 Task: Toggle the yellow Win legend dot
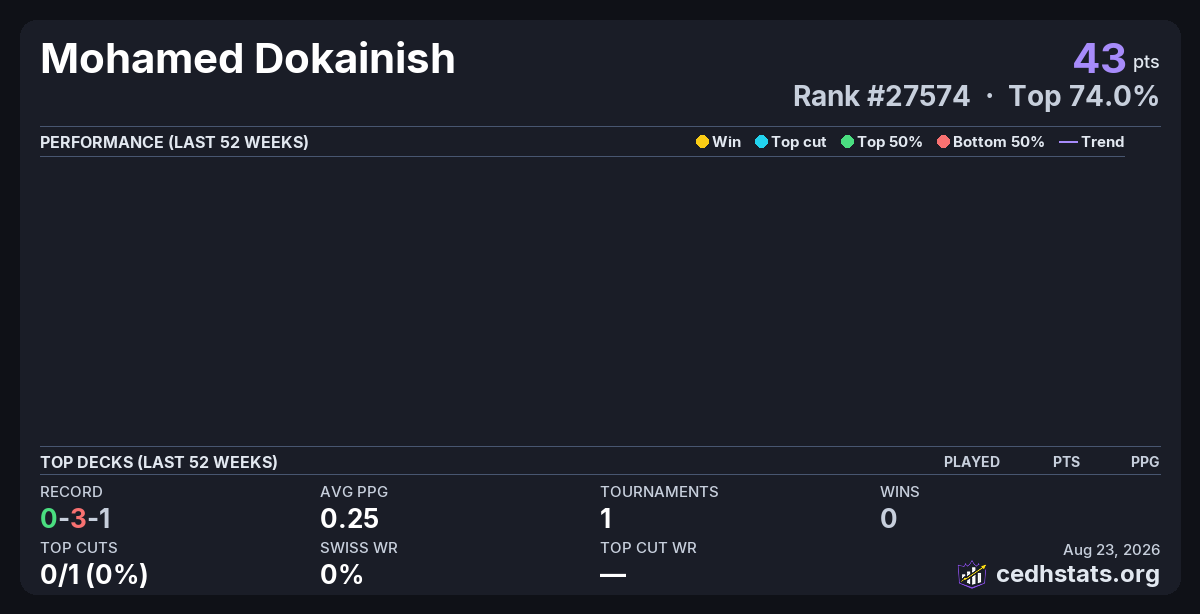coord(702,142)
